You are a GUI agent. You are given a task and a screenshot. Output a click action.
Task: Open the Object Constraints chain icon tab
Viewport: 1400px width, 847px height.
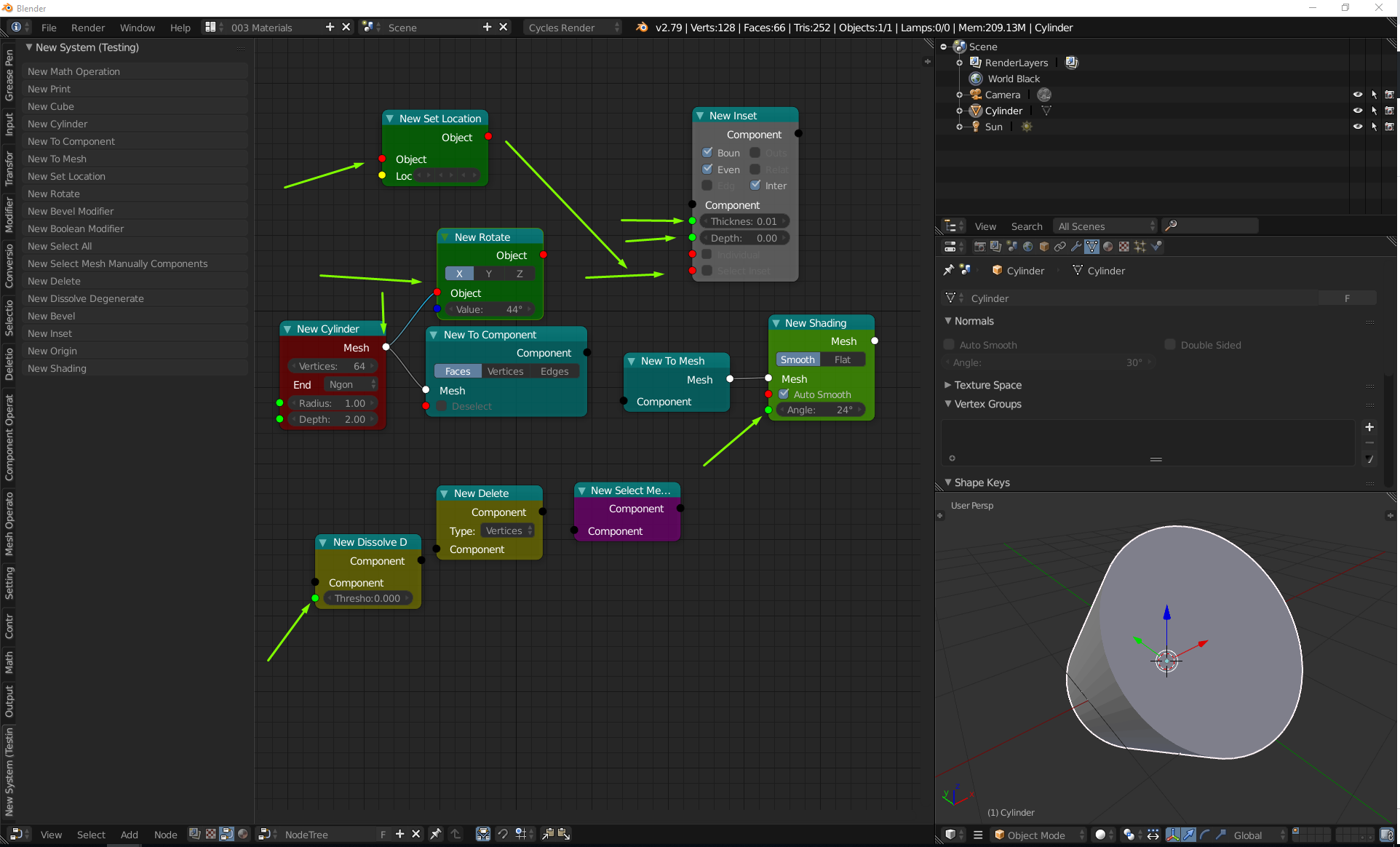1059,247
